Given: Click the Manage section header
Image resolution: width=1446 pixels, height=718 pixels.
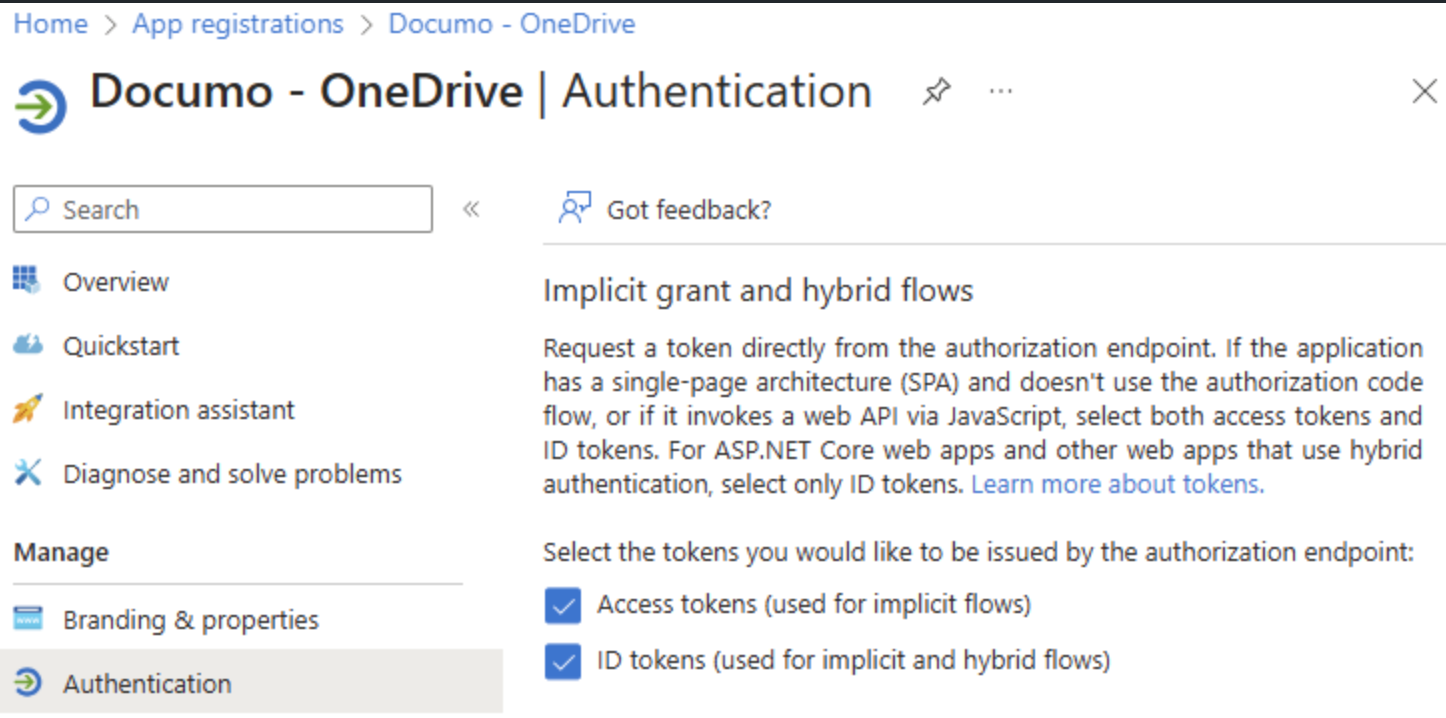Looking at the screenshot, I should [61, 552].
